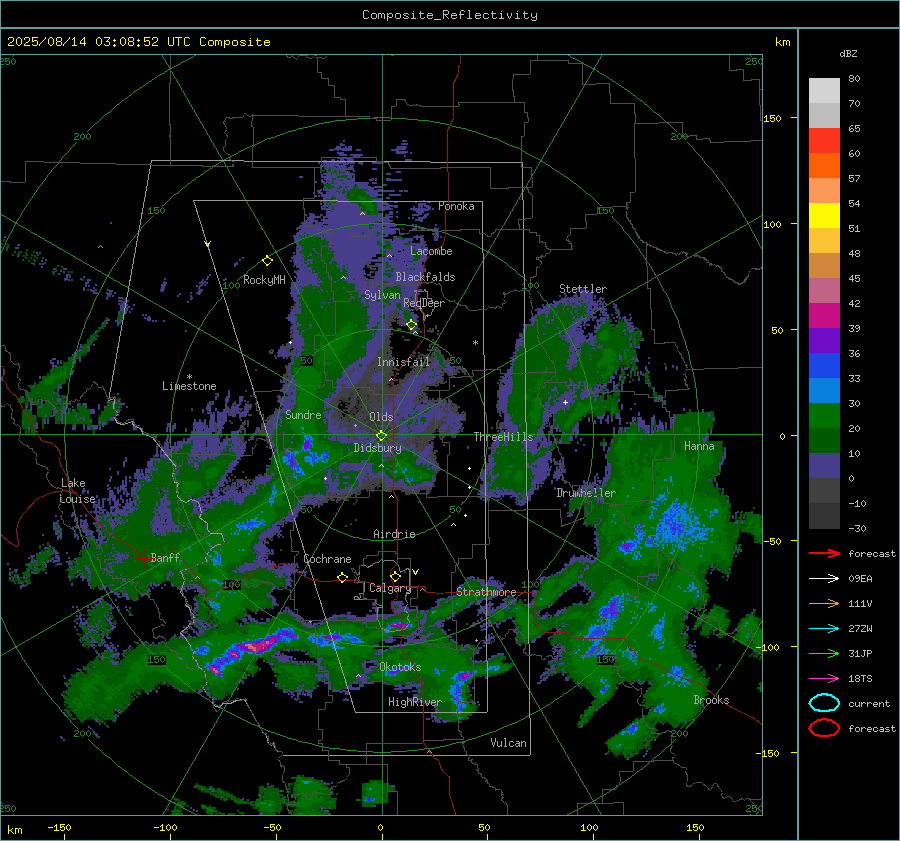Click the red forecast arrow legend icon
Image resolution: width=900 pixels, height=841 pixels.
[824, 553]
